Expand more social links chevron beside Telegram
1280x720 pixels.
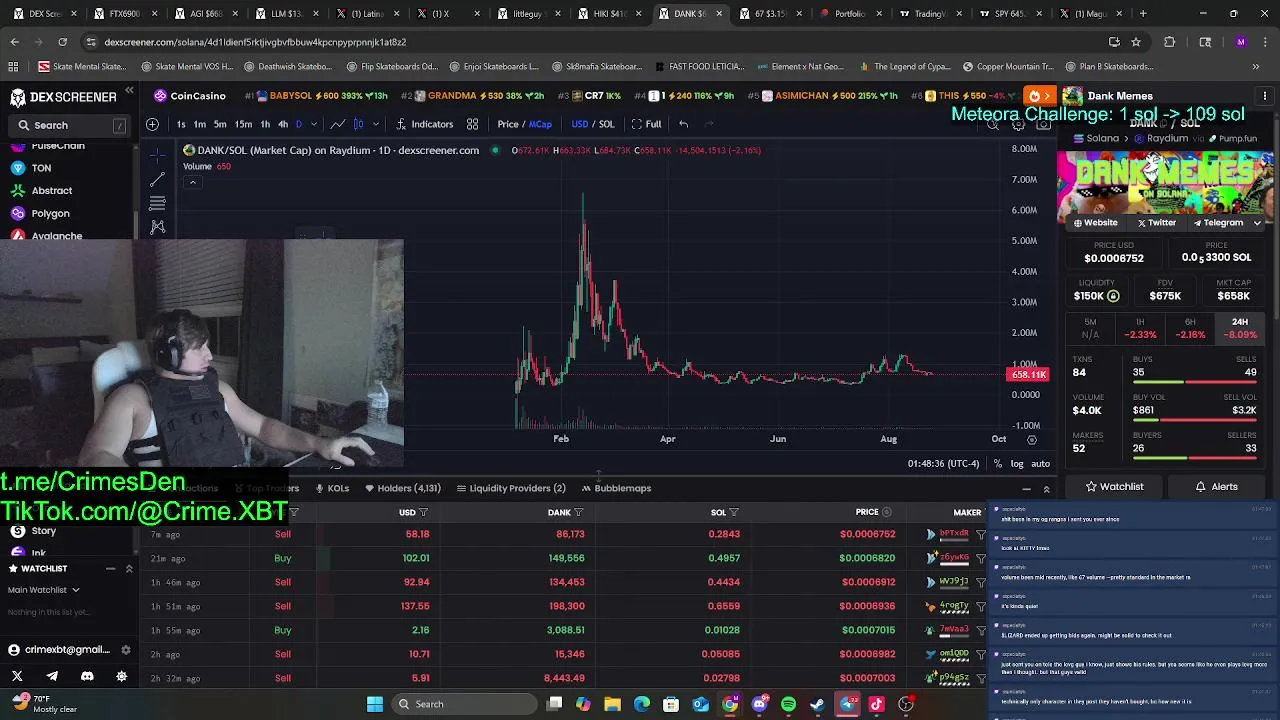[1257, 223]
